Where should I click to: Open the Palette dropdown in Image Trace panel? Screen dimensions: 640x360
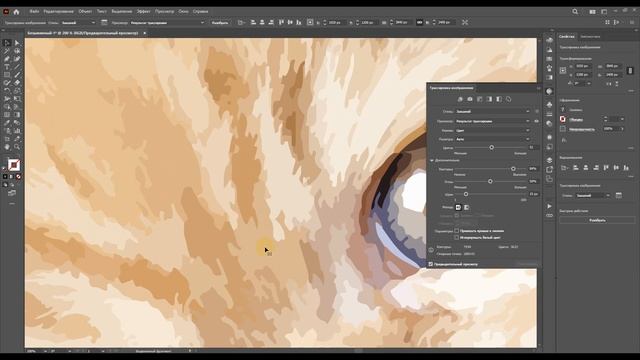[493, 139]
